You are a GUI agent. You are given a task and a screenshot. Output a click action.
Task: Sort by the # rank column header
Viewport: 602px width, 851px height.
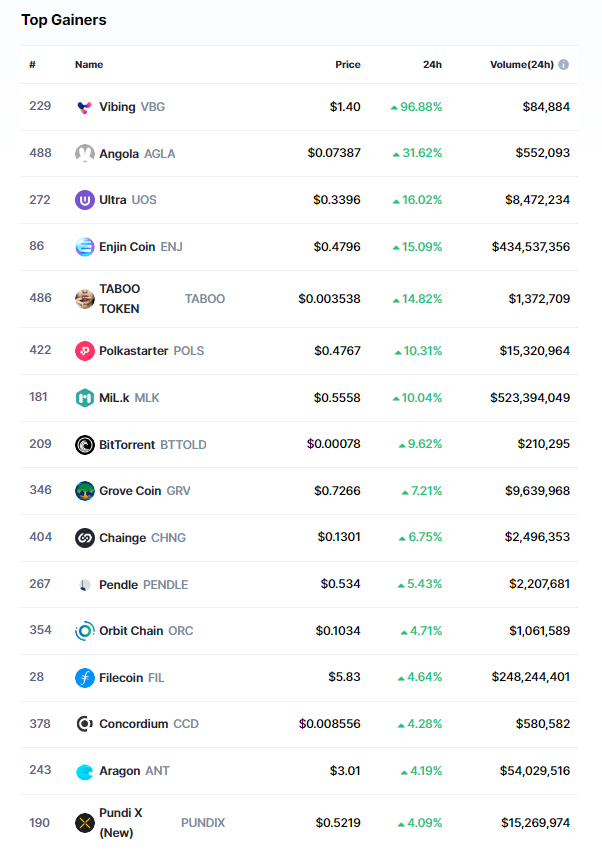(x=33, y=65)
